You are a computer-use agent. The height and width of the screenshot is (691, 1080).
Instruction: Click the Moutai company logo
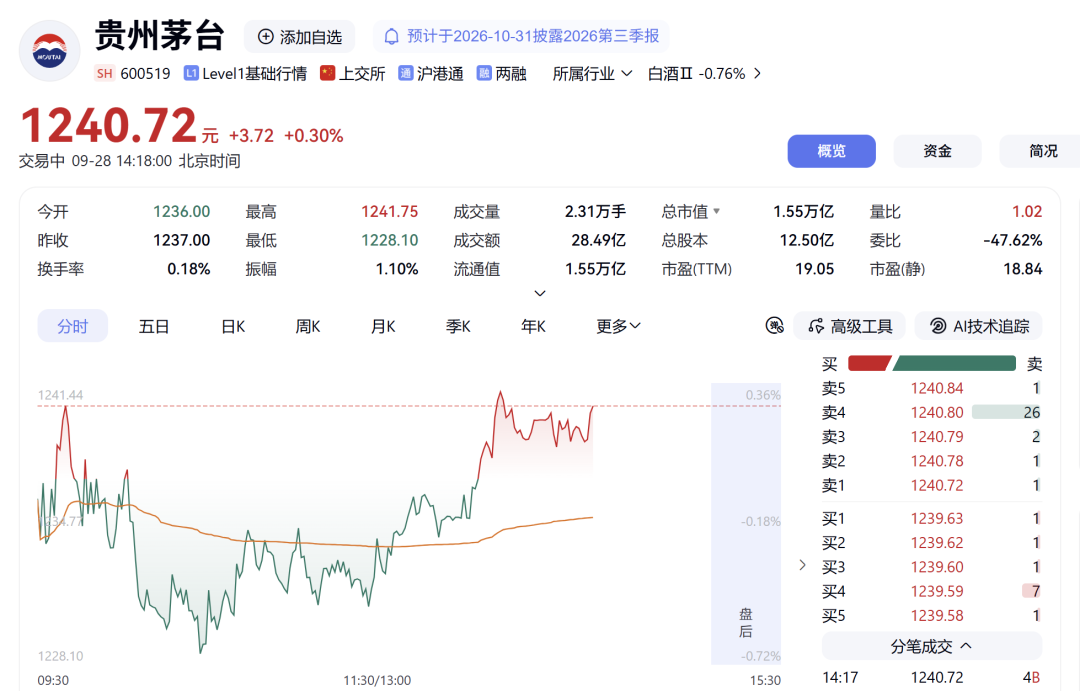coord(50,51)
